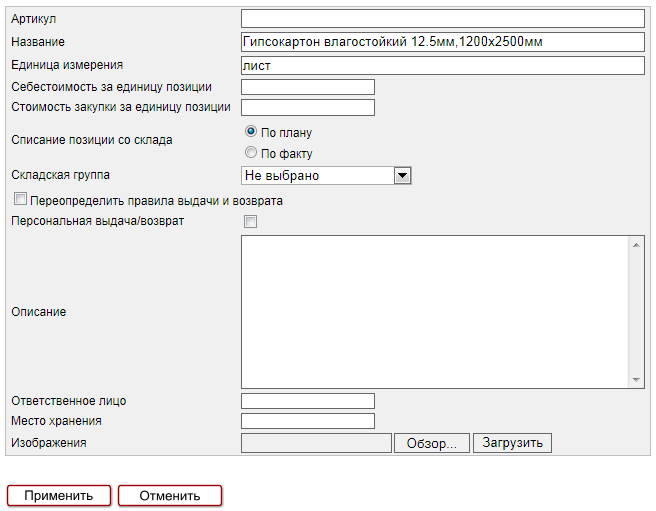Click the Описание scrollbar down arrow

coord(637,380)
